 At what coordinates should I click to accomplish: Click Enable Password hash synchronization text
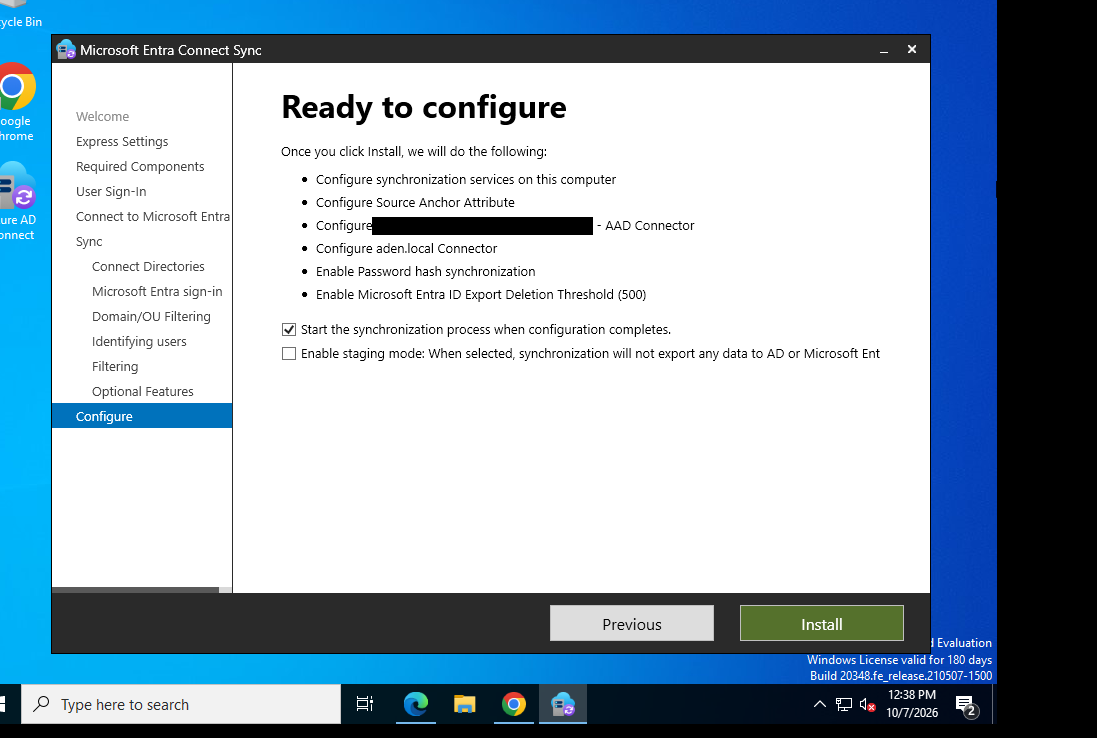pyautogui.click(x=425, y=271)
